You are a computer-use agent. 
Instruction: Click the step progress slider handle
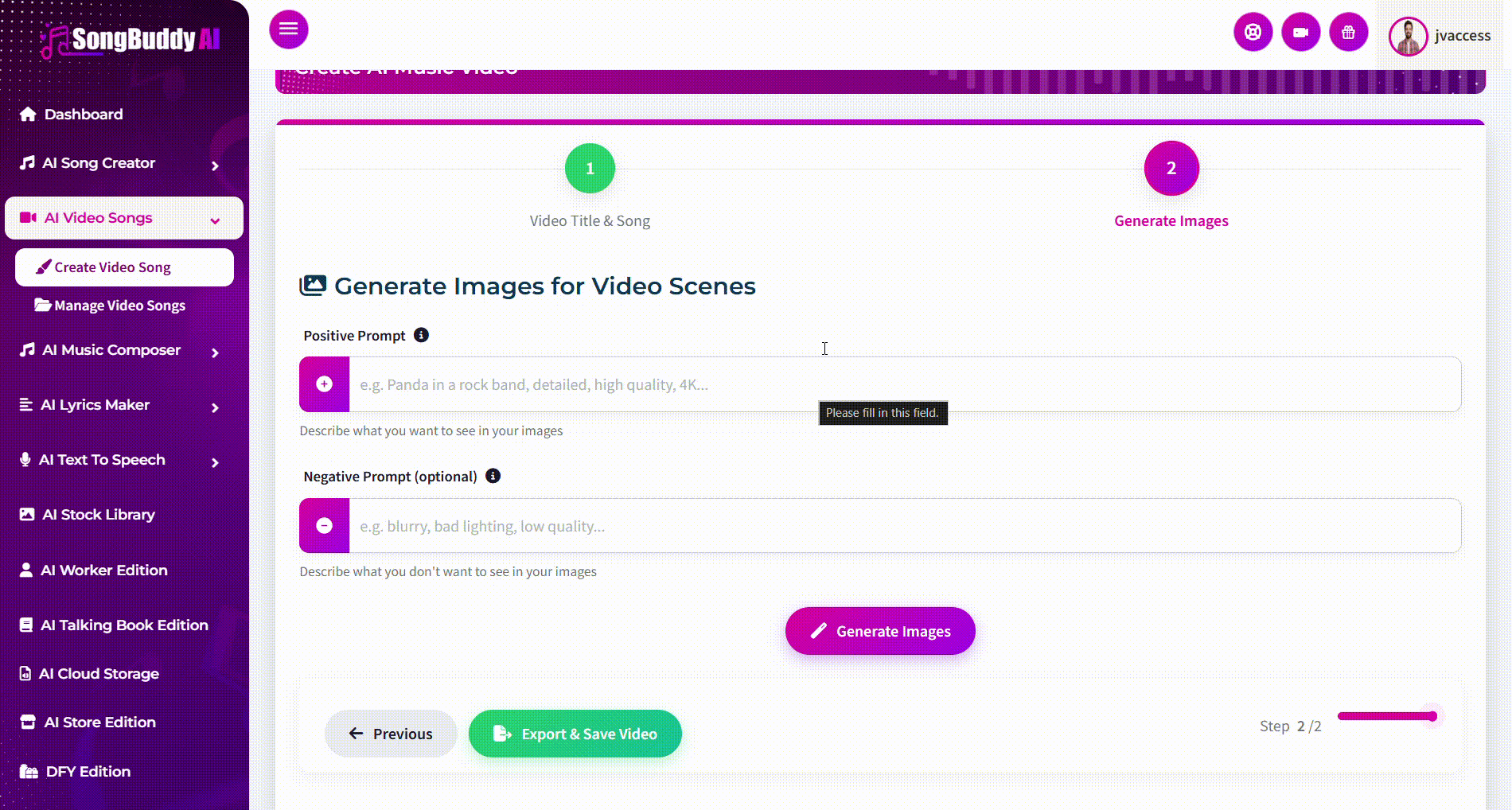point(1432,716)
